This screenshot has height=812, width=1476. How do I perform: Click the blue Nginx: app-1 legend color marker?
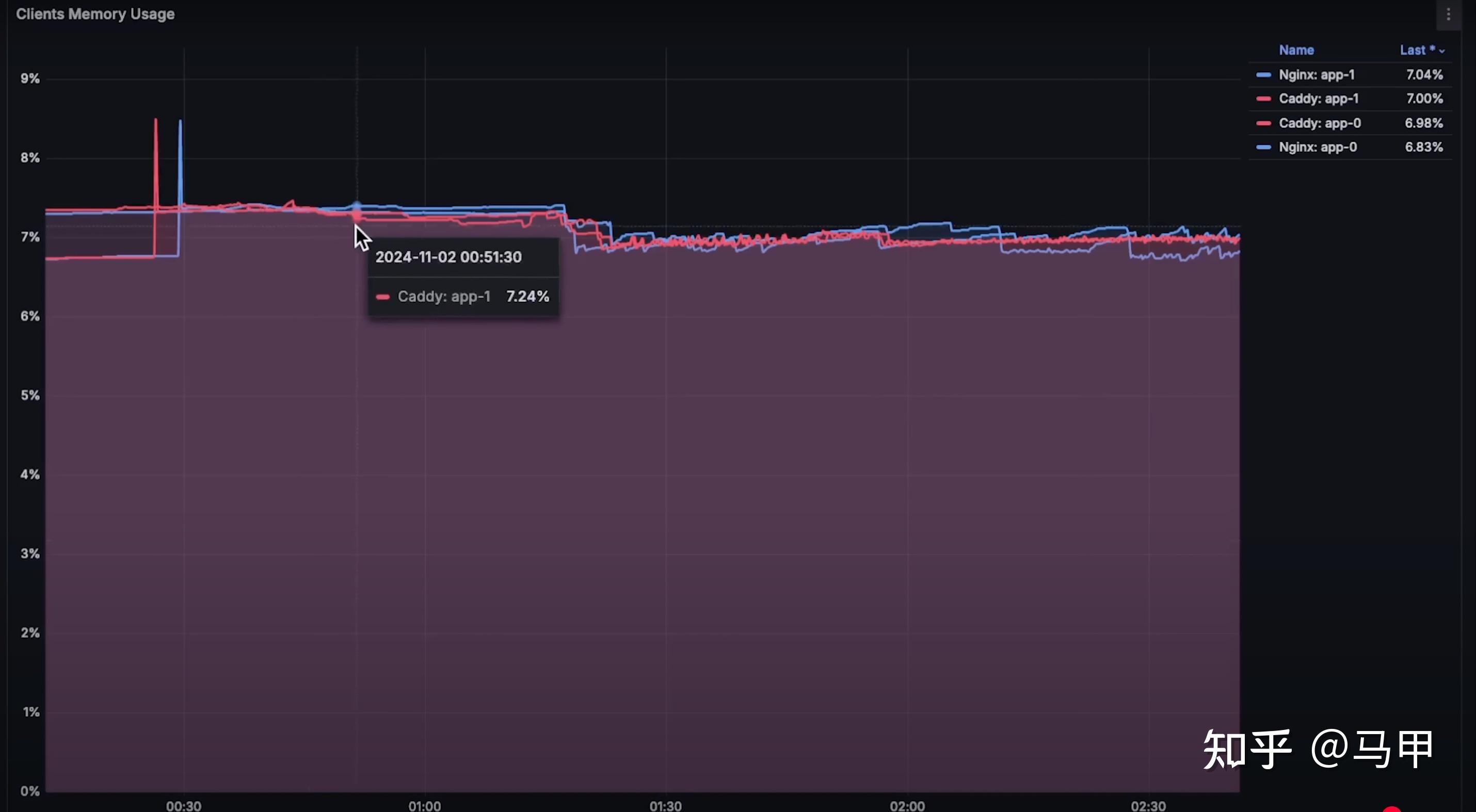(1265, 74)
